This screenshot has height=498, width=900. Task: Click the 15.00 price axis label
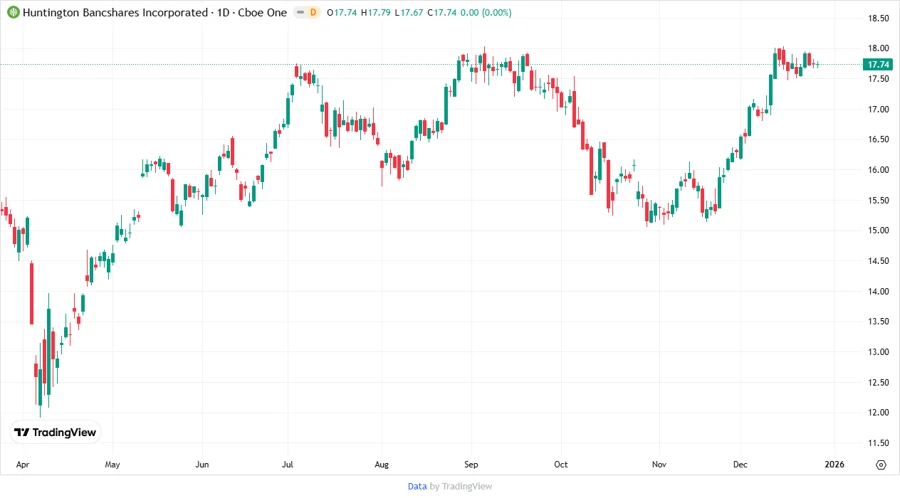point(878,230)
